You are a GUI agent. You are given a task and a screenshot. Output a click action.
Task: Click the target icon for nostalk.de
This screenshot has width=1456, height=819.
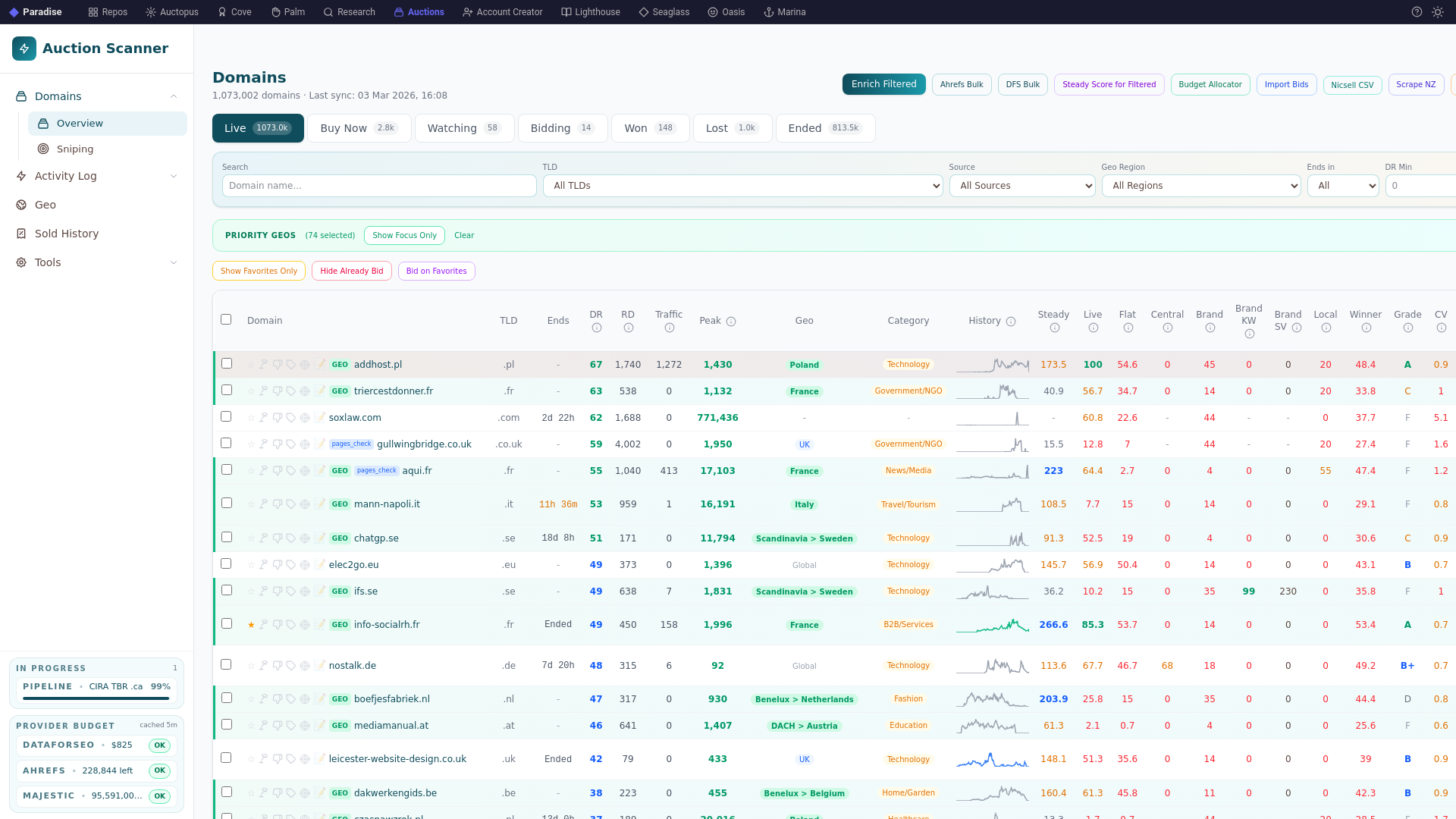pos(305,666)
